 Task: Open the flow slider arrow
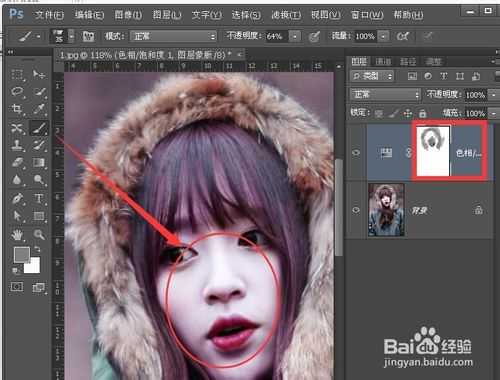[384, 36]
